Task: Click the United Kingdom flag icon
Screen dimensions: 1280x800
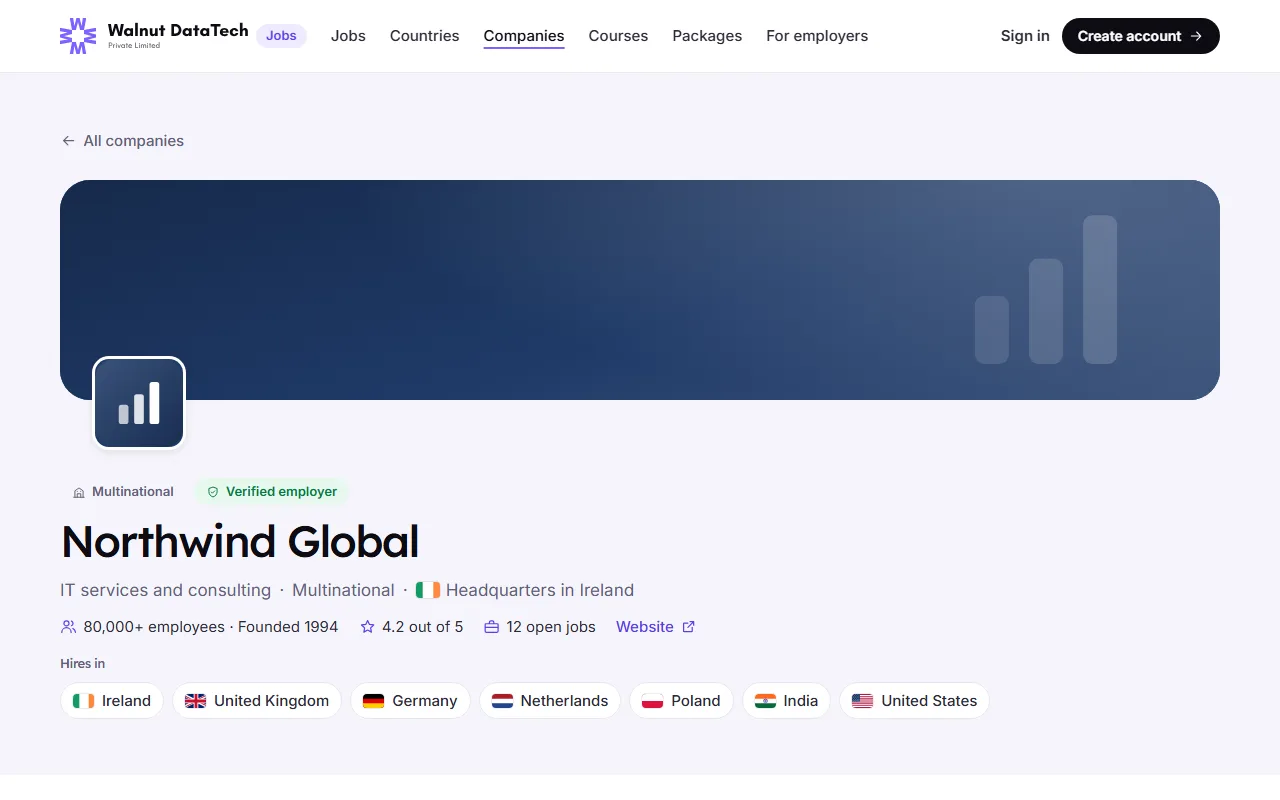Action: (x=196, y=701)
